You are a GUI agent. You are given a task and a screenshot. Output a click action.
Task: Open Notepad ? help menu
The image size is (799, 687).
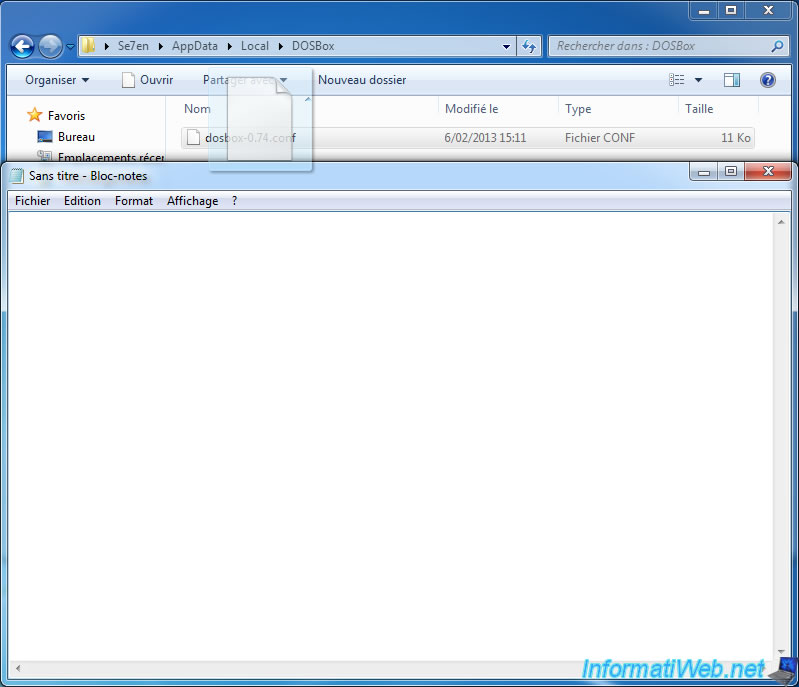pos(234,201)
